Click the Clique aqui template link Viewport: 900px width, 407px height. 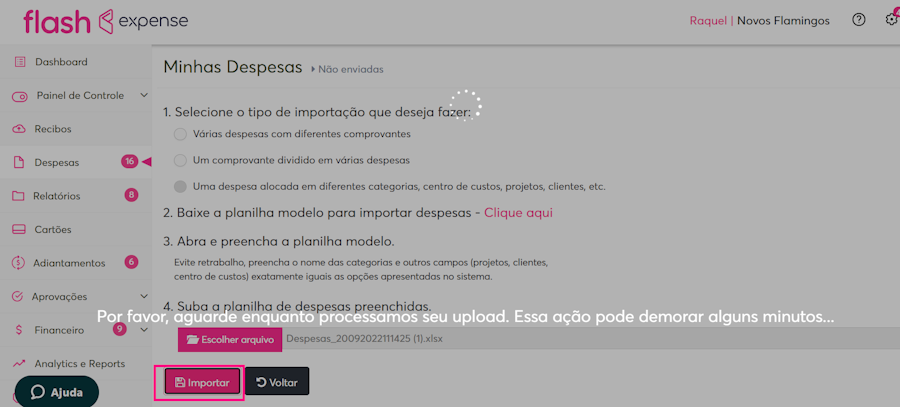(518, 213)
